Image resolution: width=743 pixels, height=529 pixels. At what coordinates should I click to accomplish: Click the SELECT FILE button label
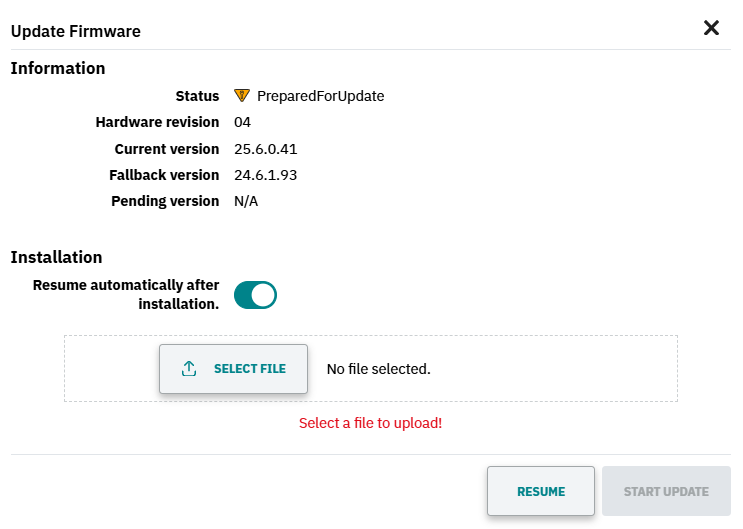250,369
